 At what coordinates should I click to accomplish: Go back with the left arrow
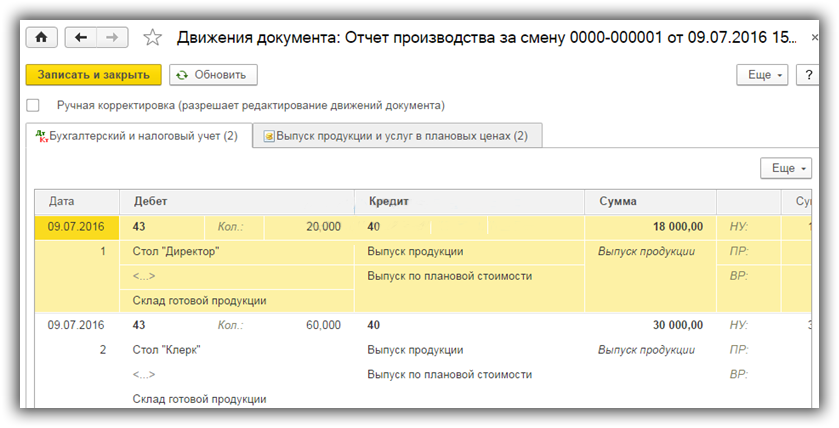pyautogui.click(x=81, y=38)
